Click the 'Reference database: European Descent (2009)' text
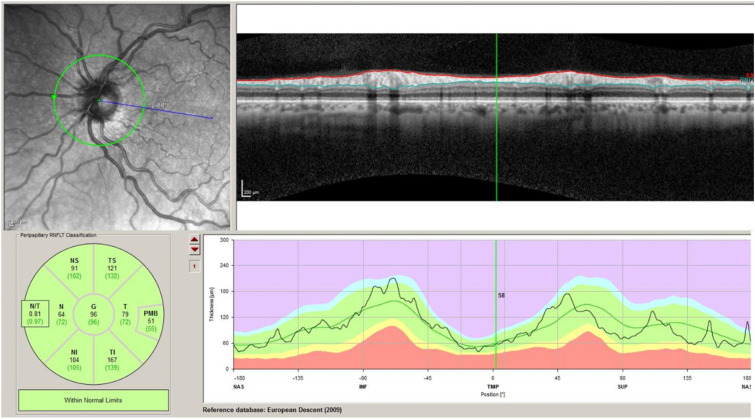The image size is (755, 419). point(286,410)
